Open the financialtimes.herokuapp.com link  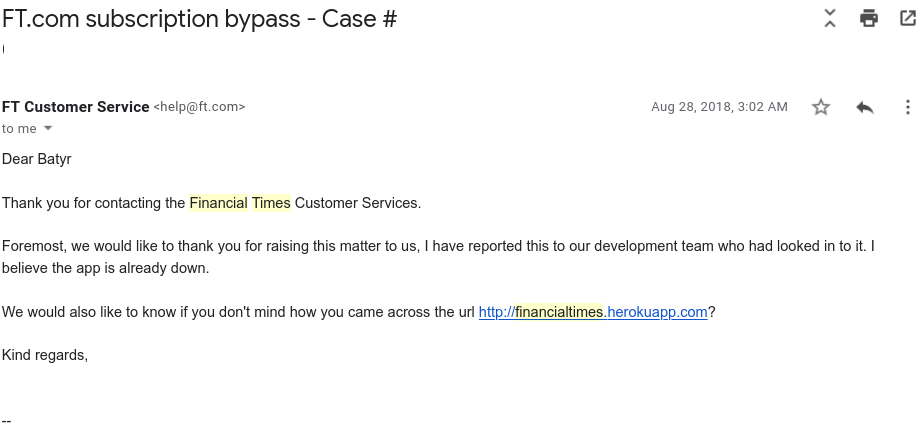[593, 312]
